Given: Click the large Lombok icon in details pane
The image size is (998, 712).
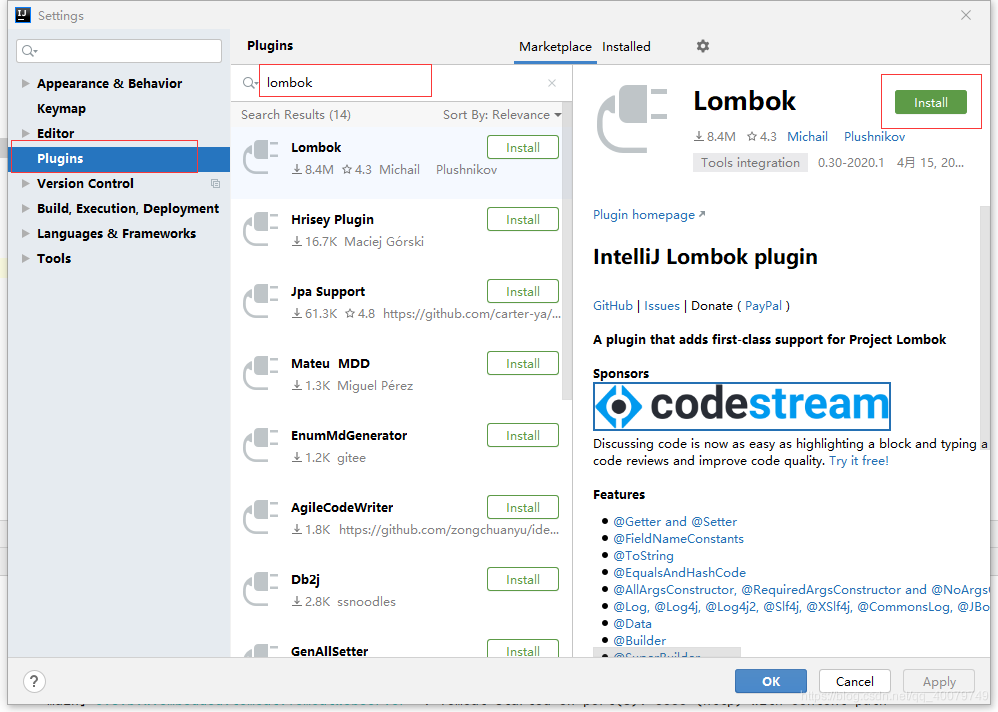Looking at the screenshot, I should tap(632, 119).
